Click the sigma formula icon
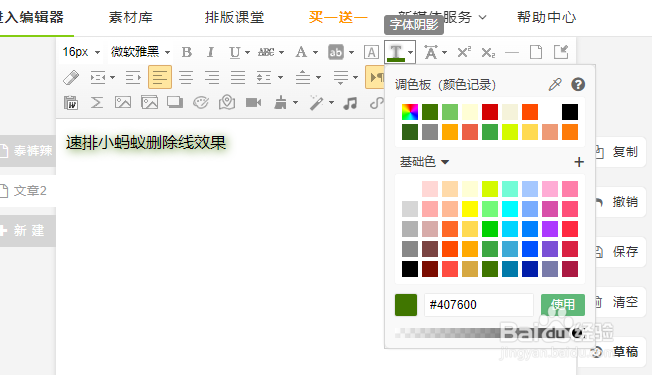The height and width of the screenshot is (375, 652). pyautogui.click(x=97, y=103)
